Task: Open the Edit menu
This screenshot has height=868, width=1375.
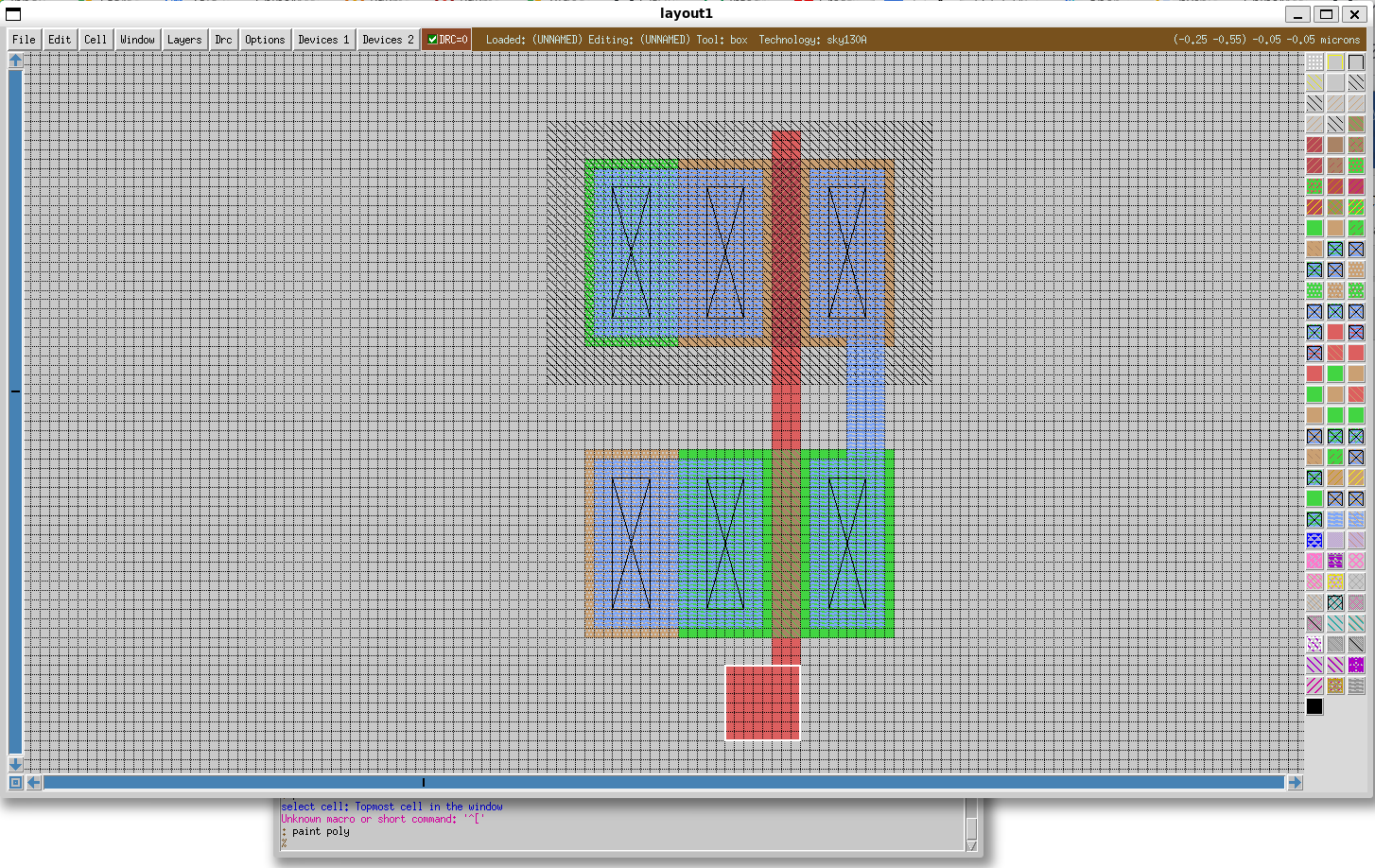Action: [x=60, y=40]
